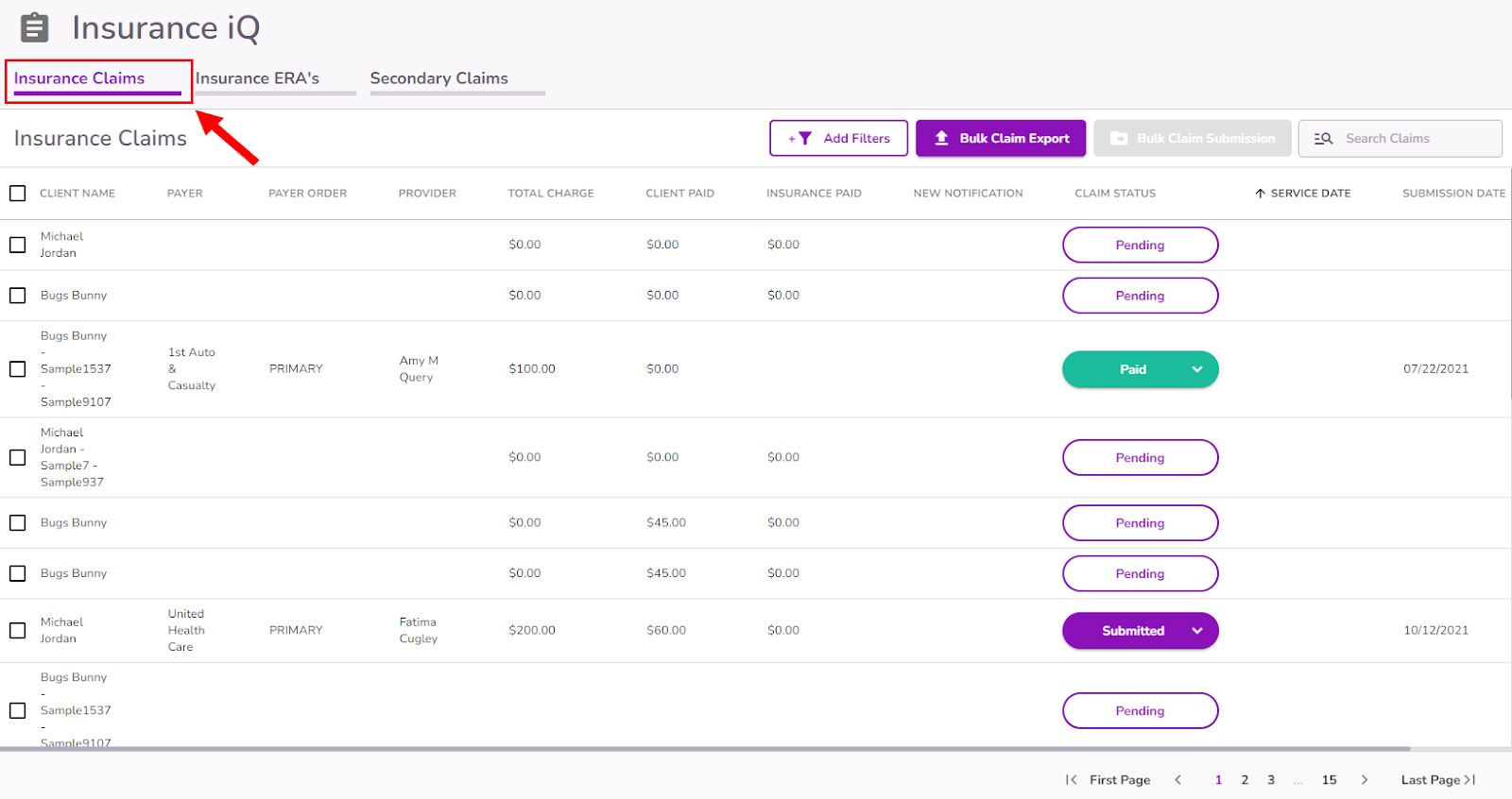Viewport: 1512px width, 799px height.
Task: Go to next page using right chevron
Action: pos(1365,780)
